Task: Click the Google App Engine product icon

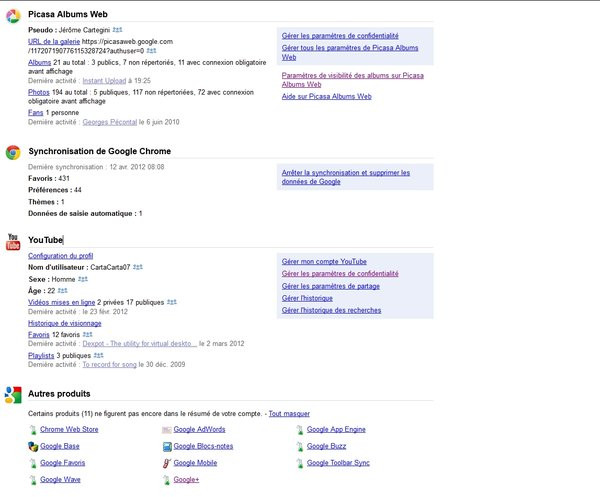Action: (300, 430)
